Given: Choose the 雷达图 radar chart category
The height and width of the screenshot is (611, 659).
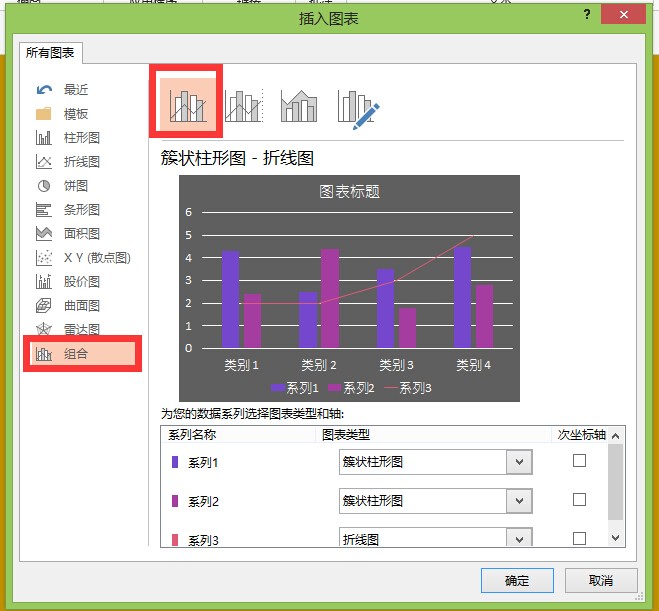Looking at the screenshot, I should click(x=82, y=329).
